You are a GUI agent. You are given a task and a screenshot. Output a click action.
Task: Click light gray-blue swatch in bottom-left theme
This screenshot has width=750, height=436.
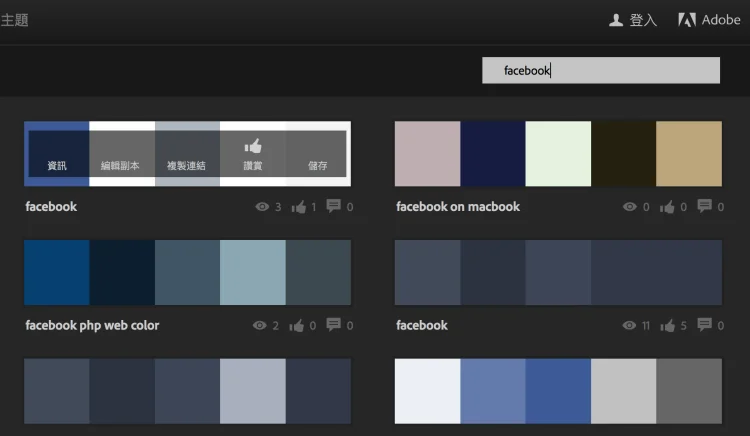tap(253, 391)
